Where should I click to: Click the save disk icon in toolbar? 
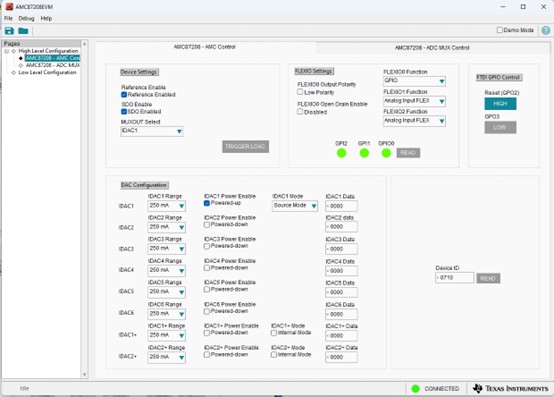click(x=9, y=31)
